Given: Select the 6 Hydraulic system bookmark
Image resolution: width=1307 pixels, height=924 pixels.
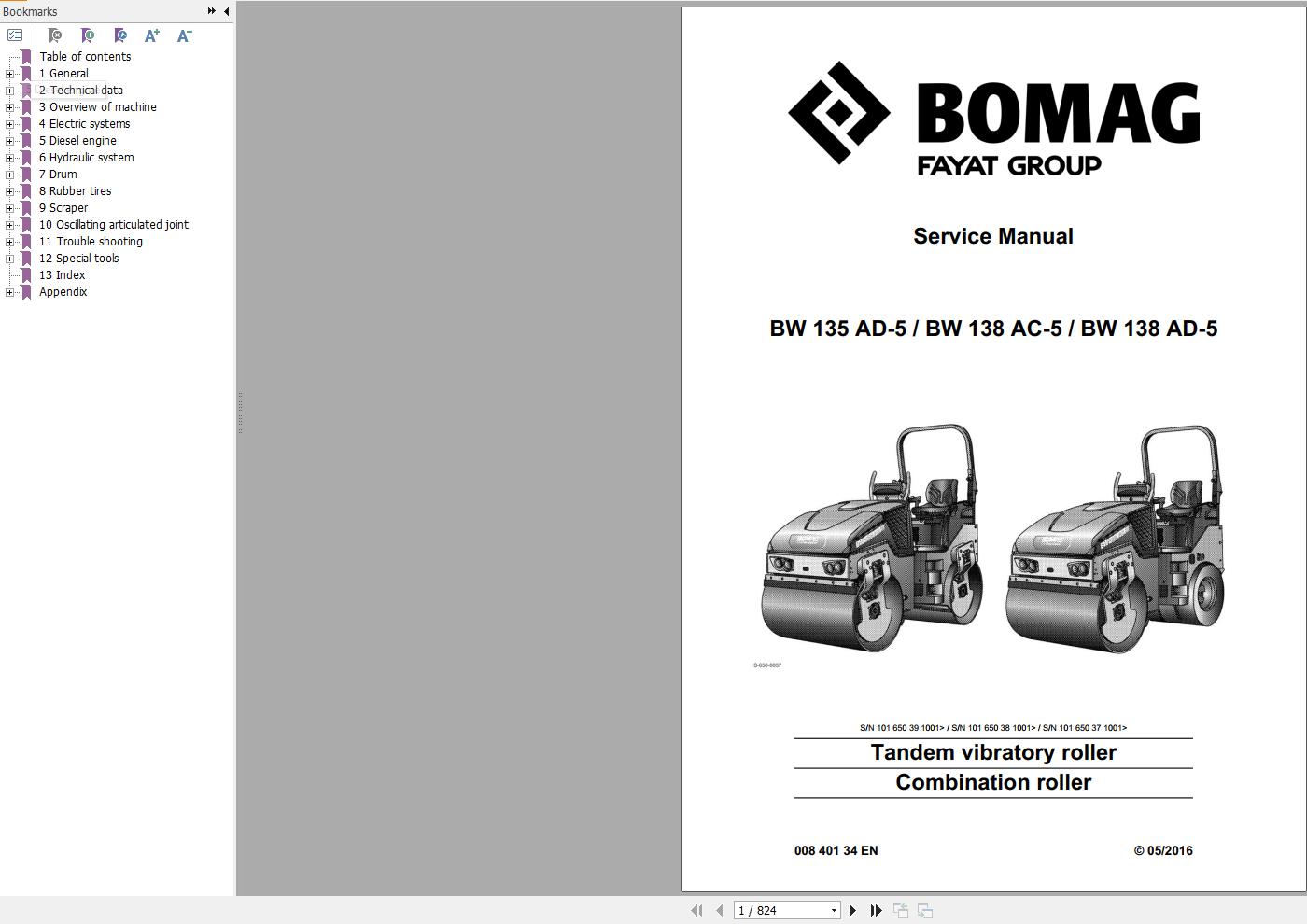Looking at the screenshot, I should [x=87, y=158].
